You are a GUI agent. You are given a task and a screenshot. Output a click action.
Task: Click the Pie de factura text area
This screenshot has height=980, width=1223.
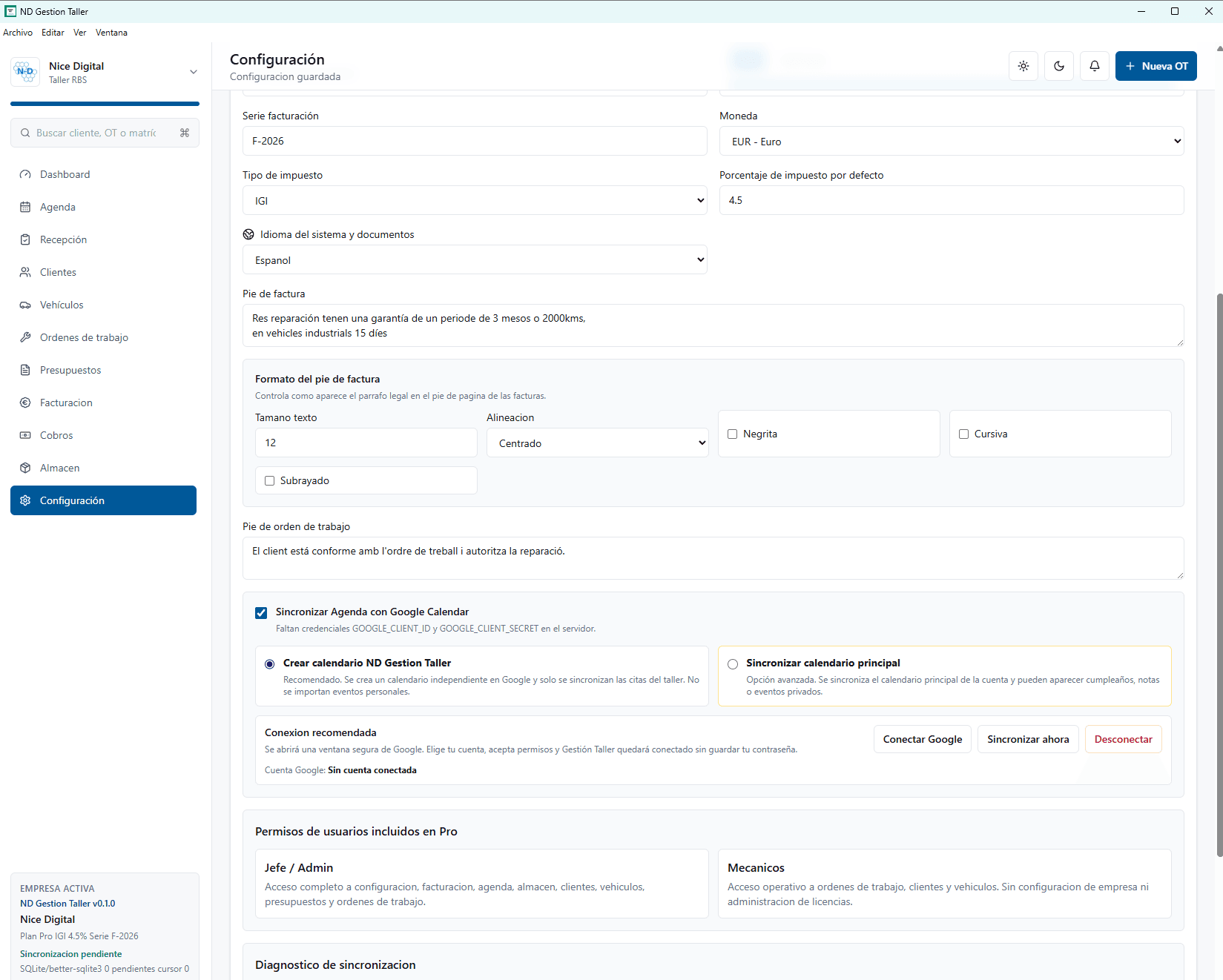coord(713,325)
